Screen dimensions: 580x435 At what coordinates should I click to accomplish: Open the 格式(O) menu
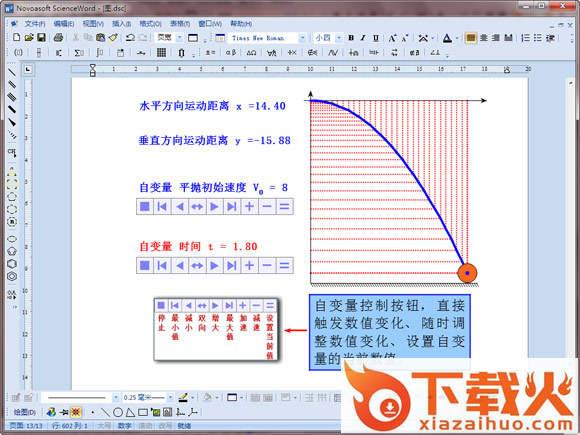(x=150, y=24)
